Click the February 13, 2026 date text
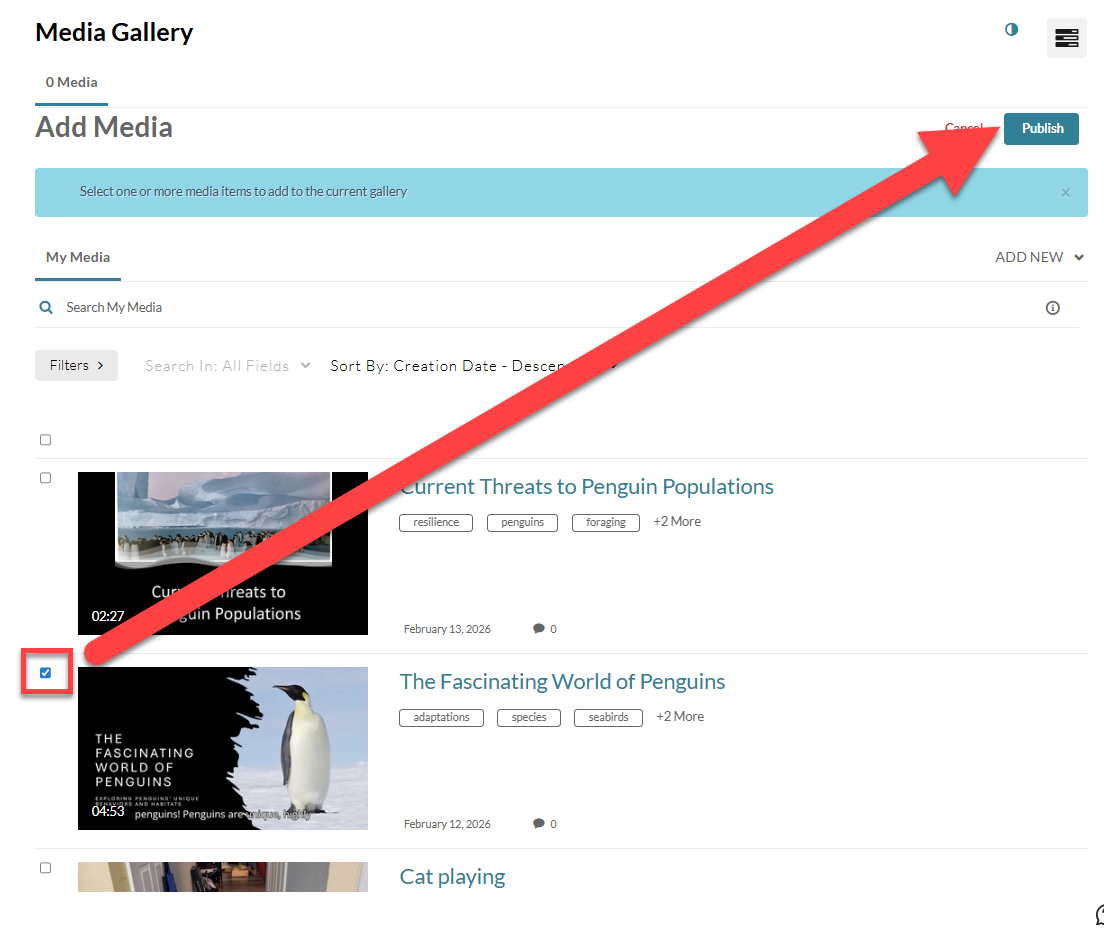This screenshot has height=944, width=1104. point(447,629)
